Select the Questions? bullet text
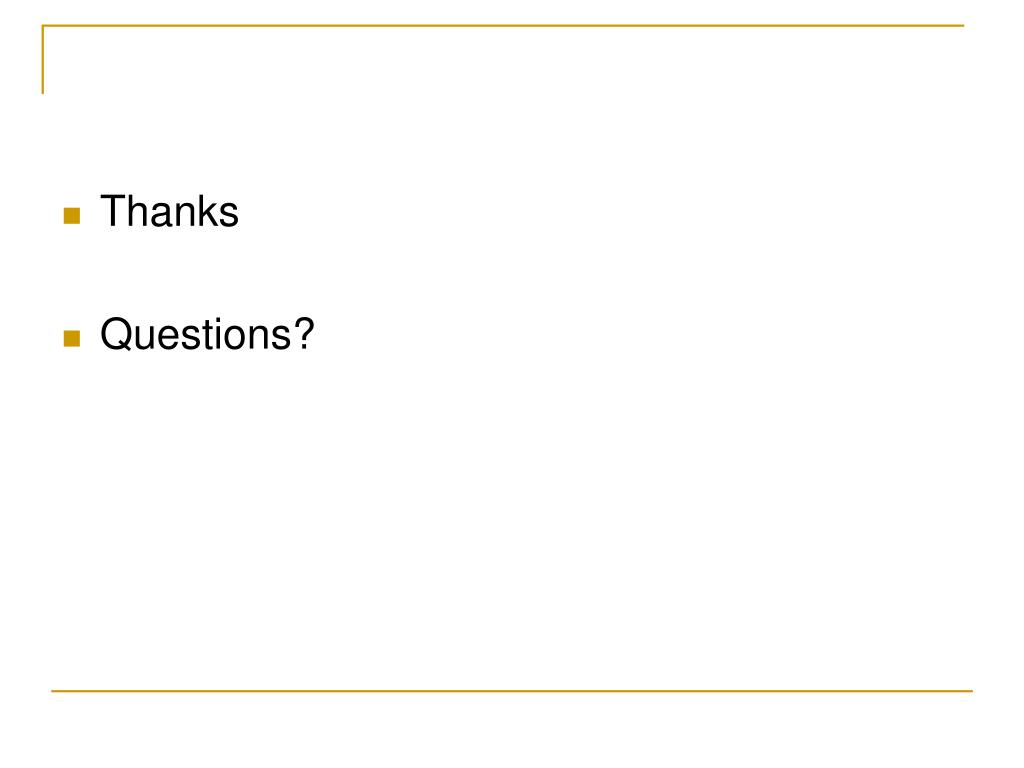Image resolution: width=1024 pixels, height=768 pixels. click(x=207, y=335)
